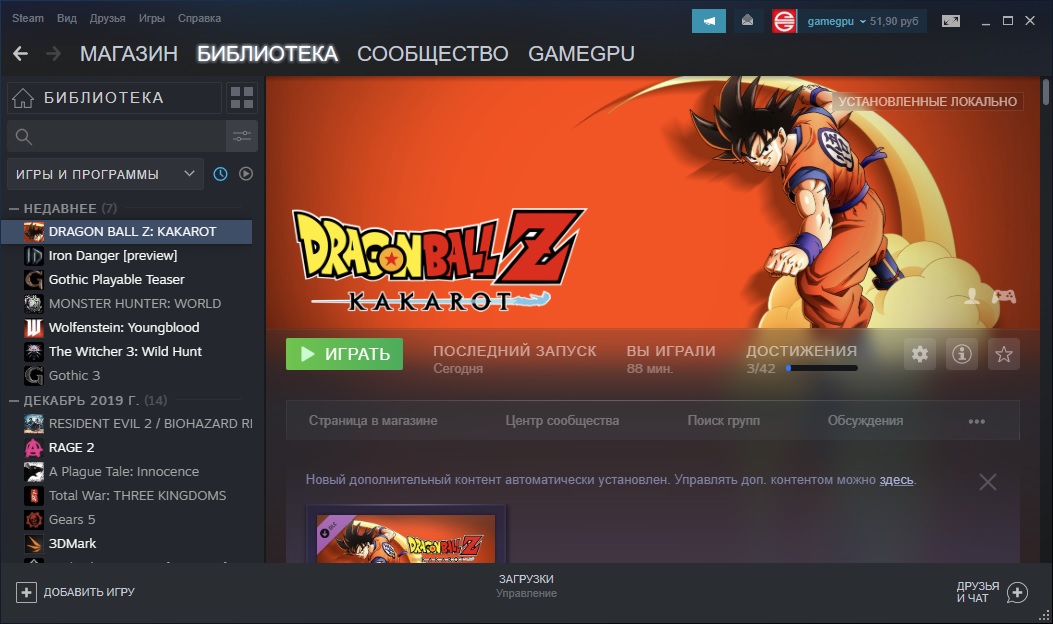Show game info icon
This screenshot has height=624, width=1053.
tap(962, 354)
